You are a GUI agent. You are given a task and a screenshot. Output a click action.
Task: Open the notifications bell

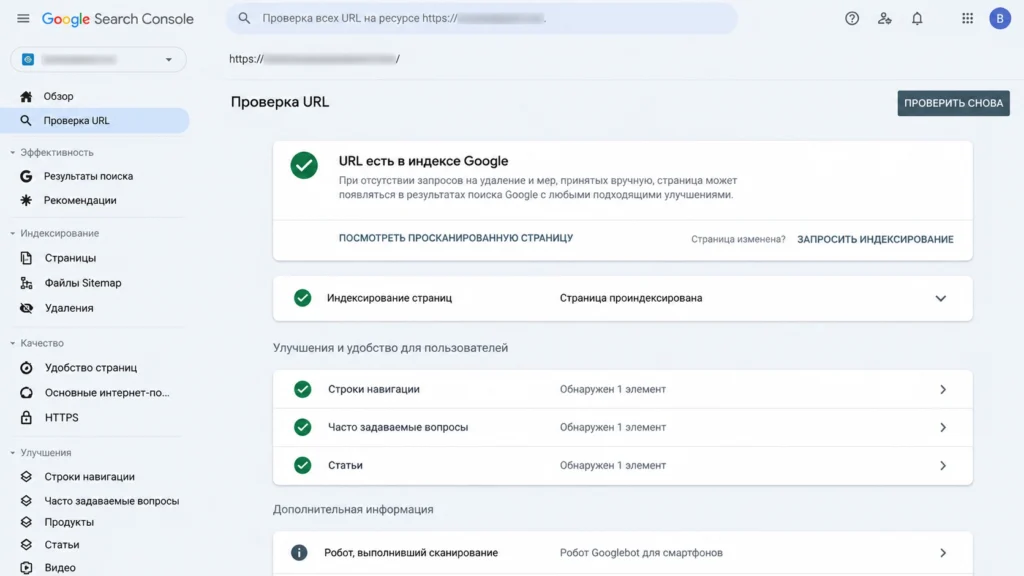[917, 18]
